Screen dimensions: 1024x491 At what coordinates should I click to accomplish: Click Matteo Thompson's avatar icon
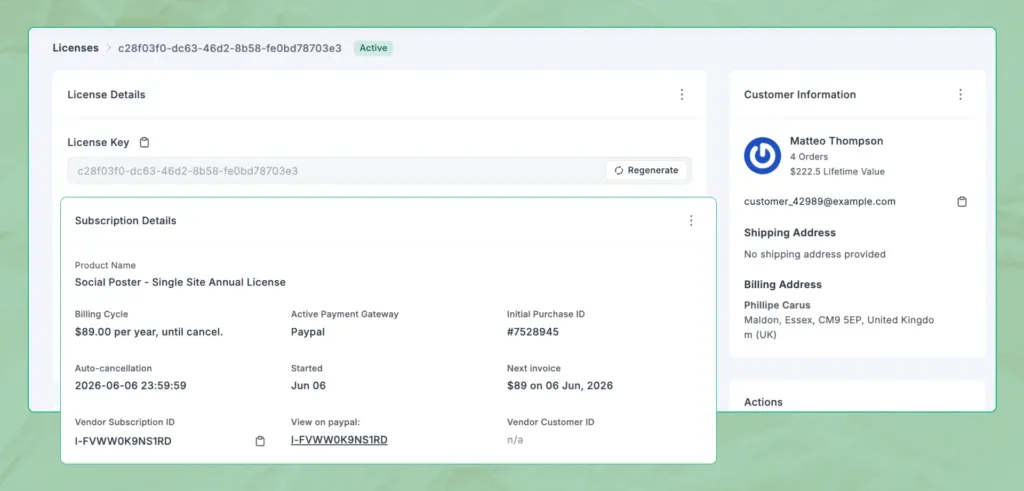(x=762, y=156)
